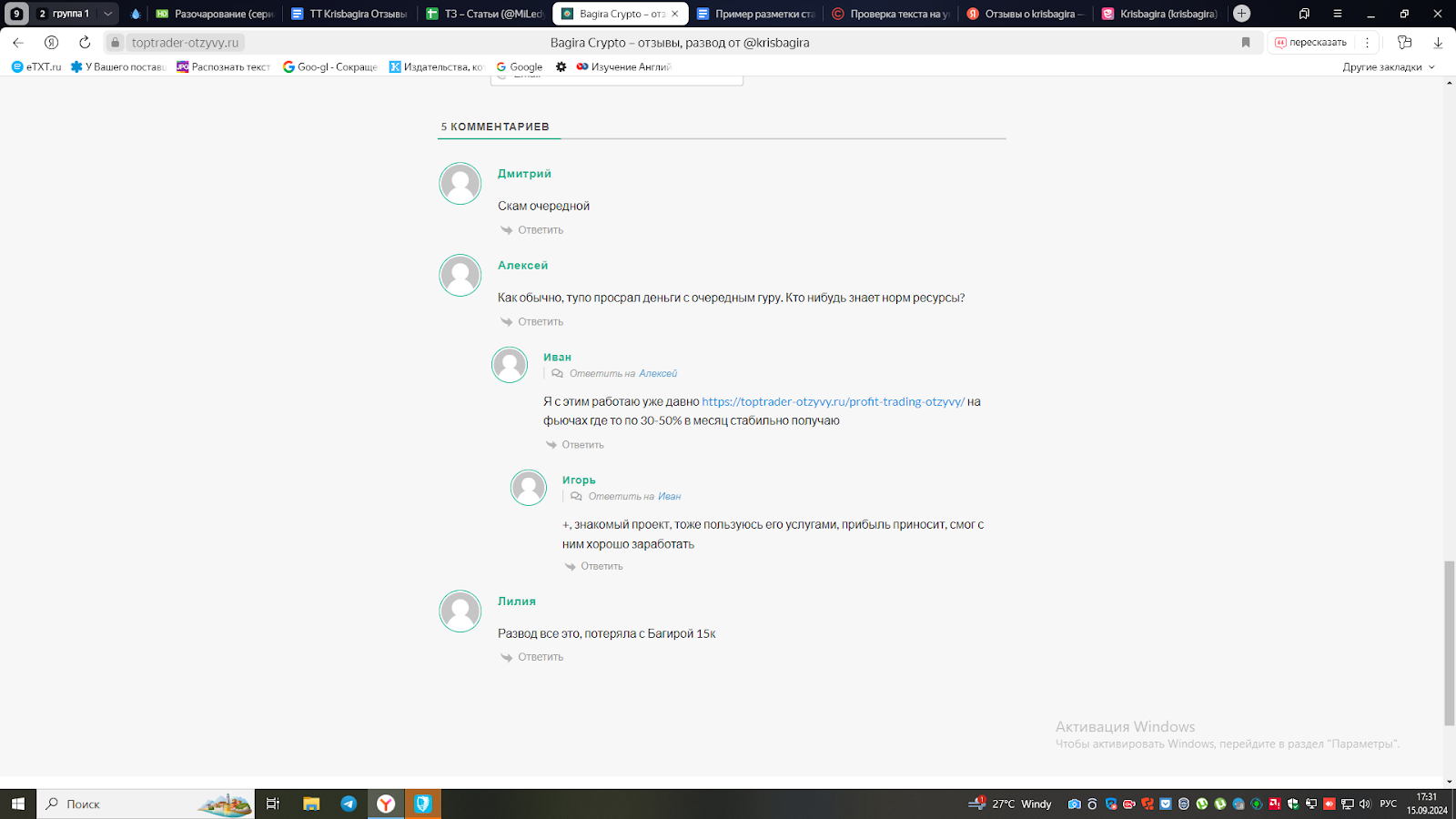This screenshot has width=1456, height=819.
Task: Reload the page with the refresh icon
Action: [x=85, y=43]
